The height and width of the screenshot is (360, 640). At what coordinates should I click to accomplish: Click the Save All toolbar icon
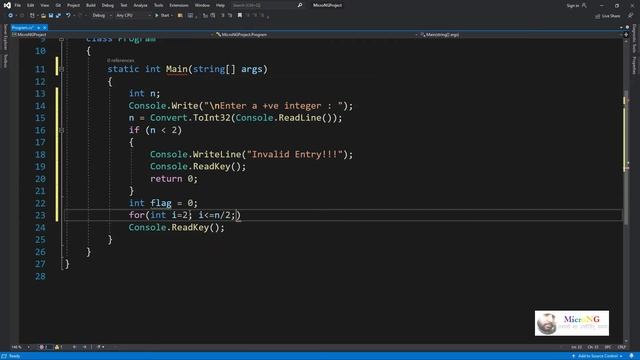pos(58,16)
